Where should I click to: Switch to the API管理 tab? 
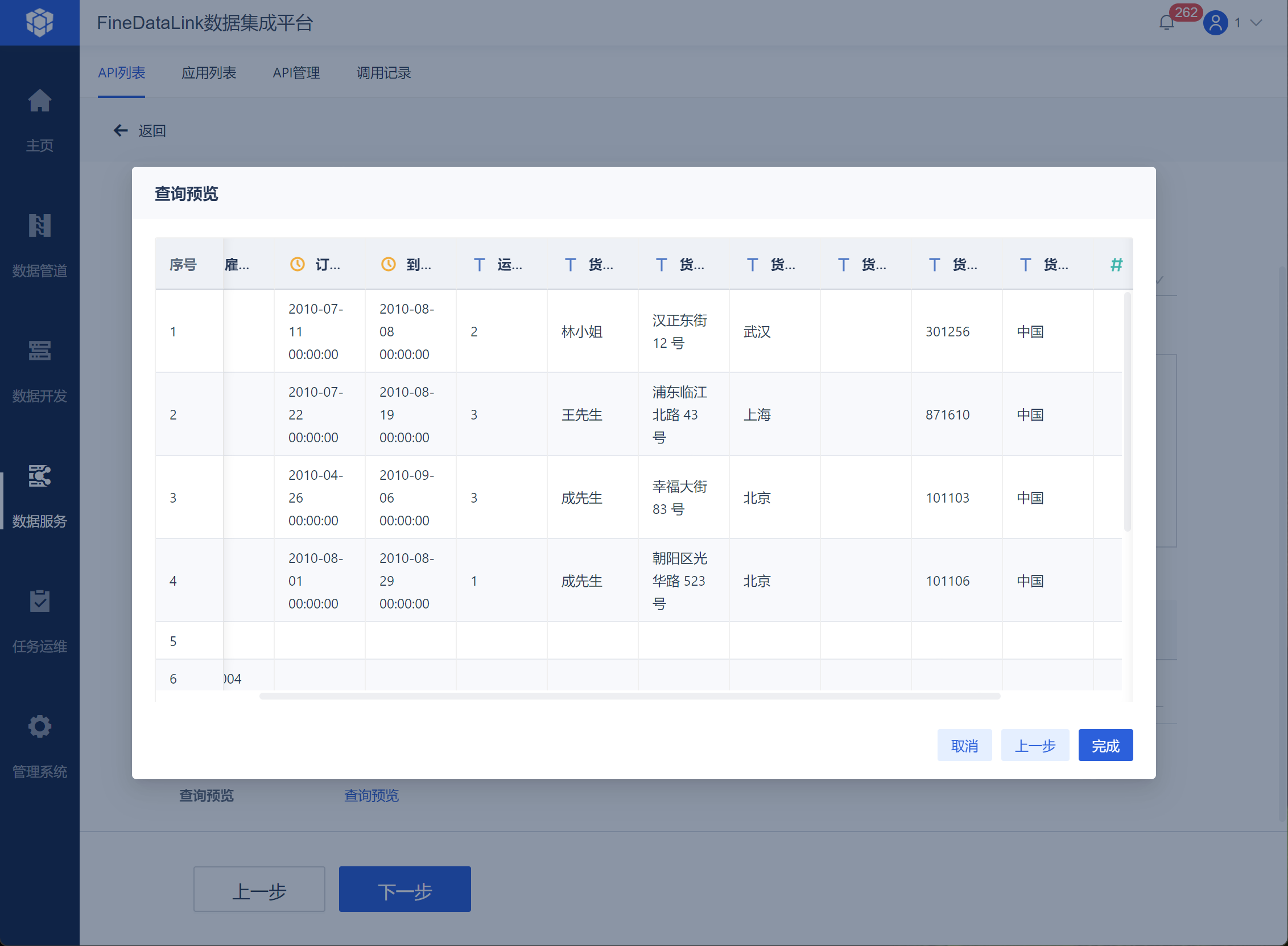click(296, 73)
